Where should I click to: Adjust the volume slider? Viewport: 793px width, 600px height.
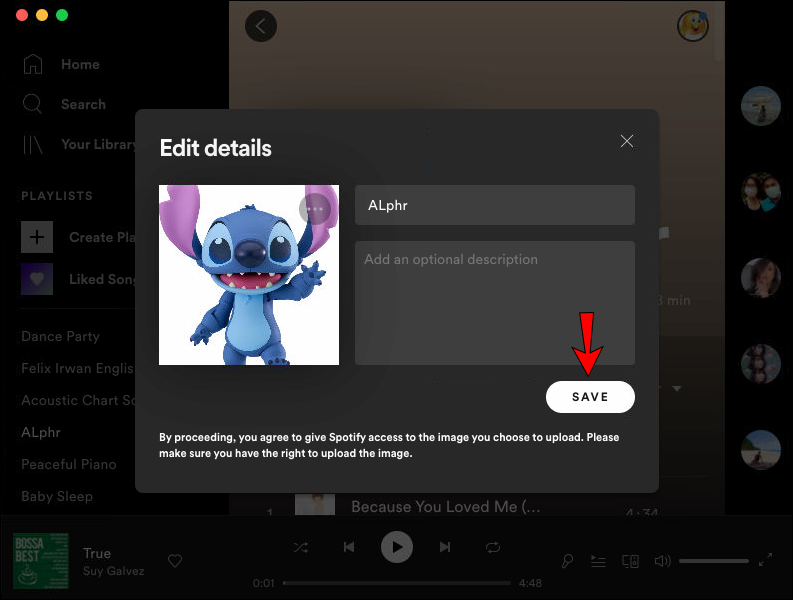pos(714,561)
